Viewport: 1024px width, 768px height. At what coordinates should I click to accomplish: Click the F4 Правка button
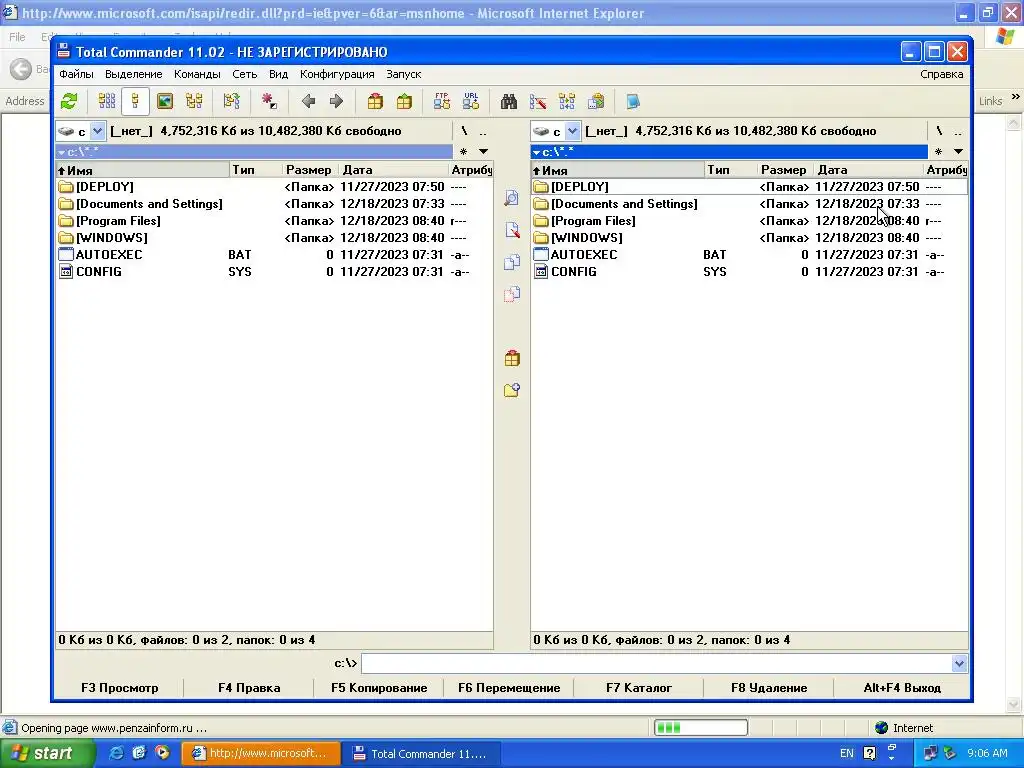249,688
